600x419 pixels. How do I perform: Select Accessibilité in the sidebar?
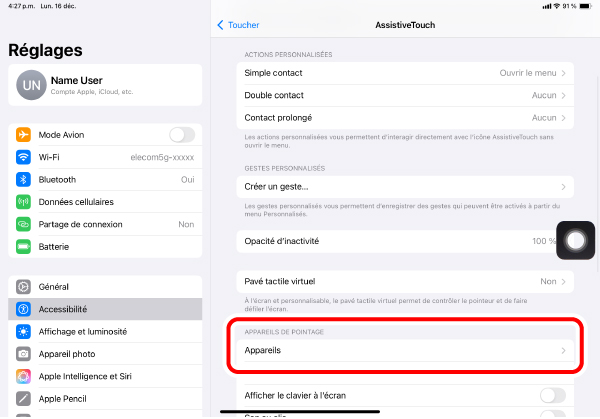click(x=105, y=309)
